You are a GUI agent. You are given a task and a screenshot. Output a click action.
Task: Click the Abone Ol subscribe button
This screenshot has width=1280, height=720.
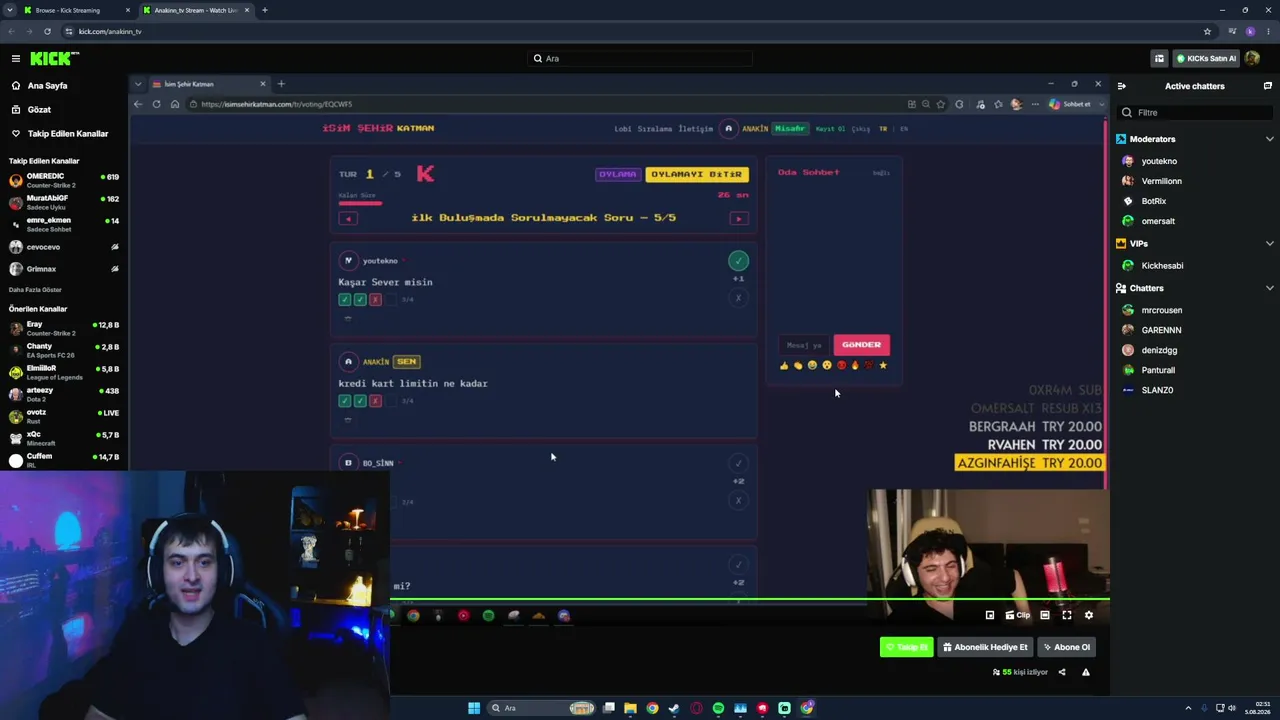(1066, 647)
